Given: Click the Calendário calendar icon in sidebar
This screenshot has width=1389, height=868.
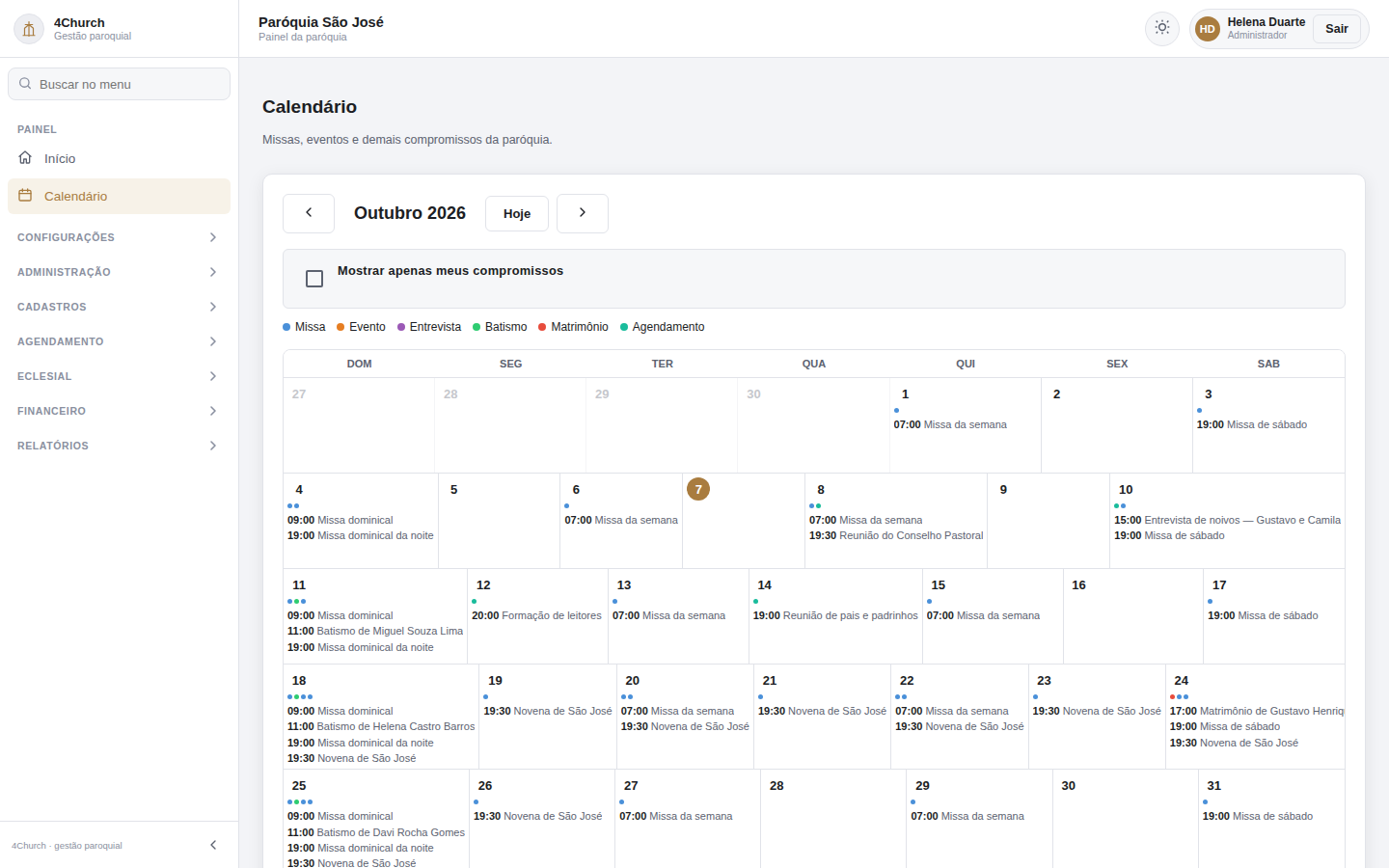Looking at the screenshot, I should click(x=25, y=195).
